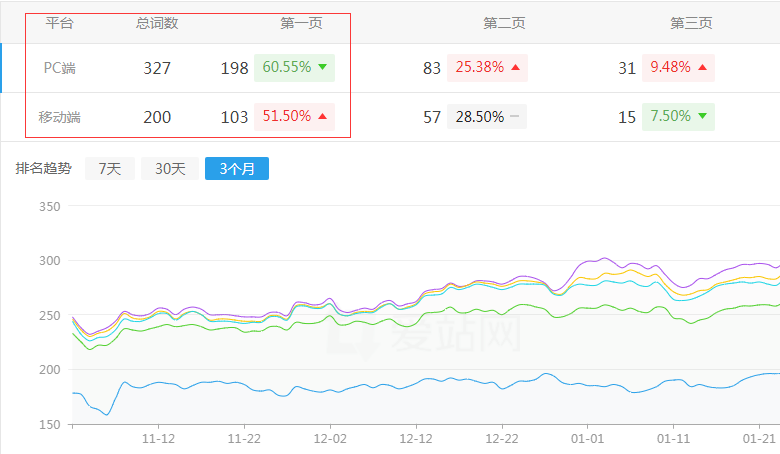
Task: Switch ranking trend to 7天
Action: click(109, 169)
